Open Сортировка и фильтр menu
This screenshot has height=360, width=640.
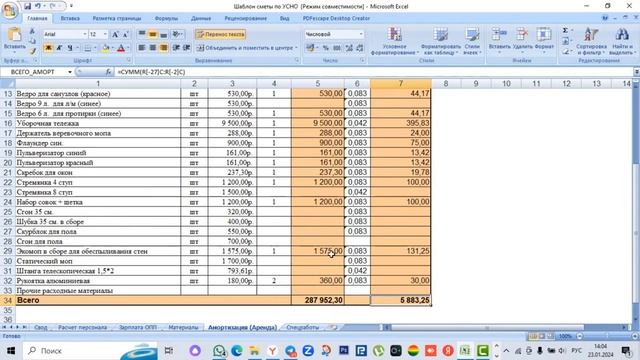(x=591, y=41)
